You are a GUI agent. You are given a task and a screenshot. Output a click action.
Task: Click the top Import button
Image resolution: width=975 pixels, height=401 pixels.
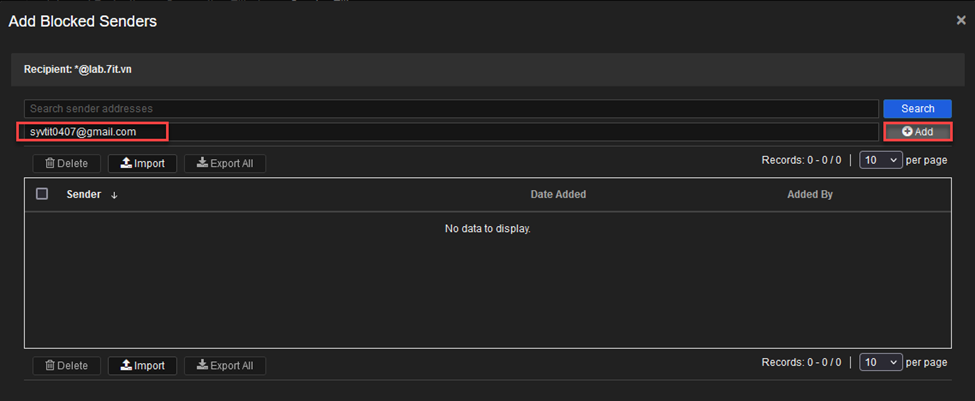click(142, 164)
